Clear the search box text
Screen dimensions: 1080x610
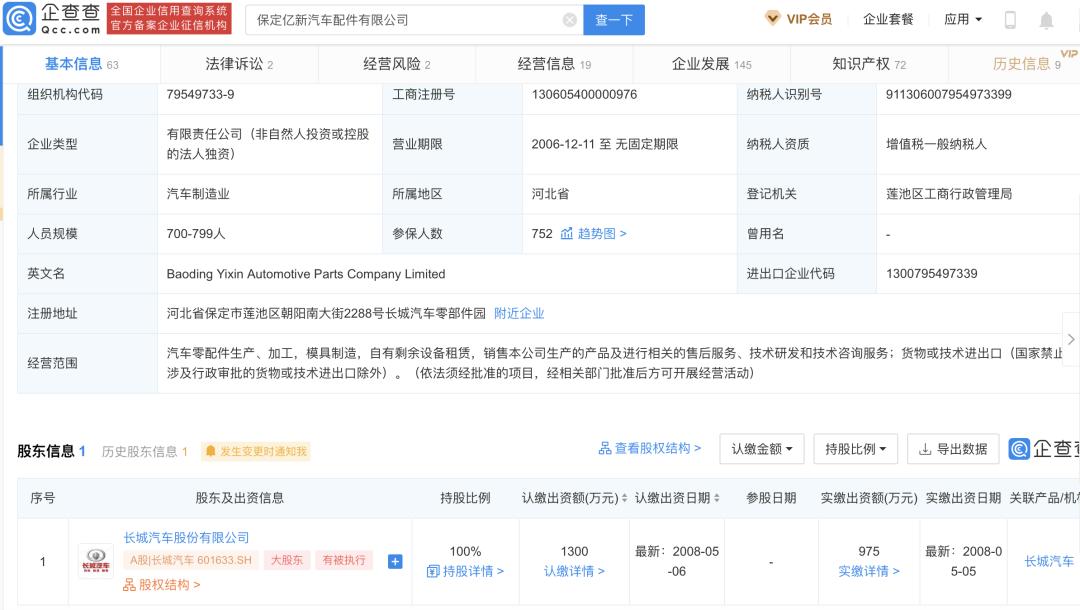[569, 20]
